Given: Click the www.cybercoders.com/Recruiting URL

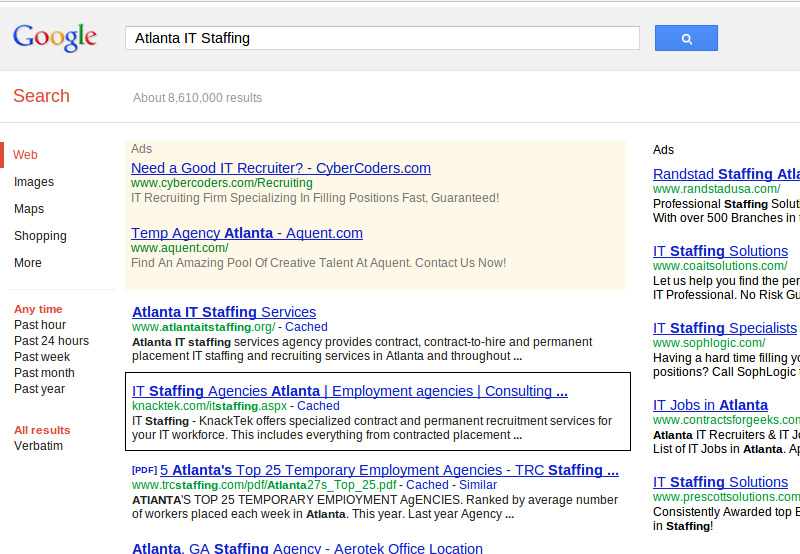Looking at the screenshot, I should [x=221, y=183].
